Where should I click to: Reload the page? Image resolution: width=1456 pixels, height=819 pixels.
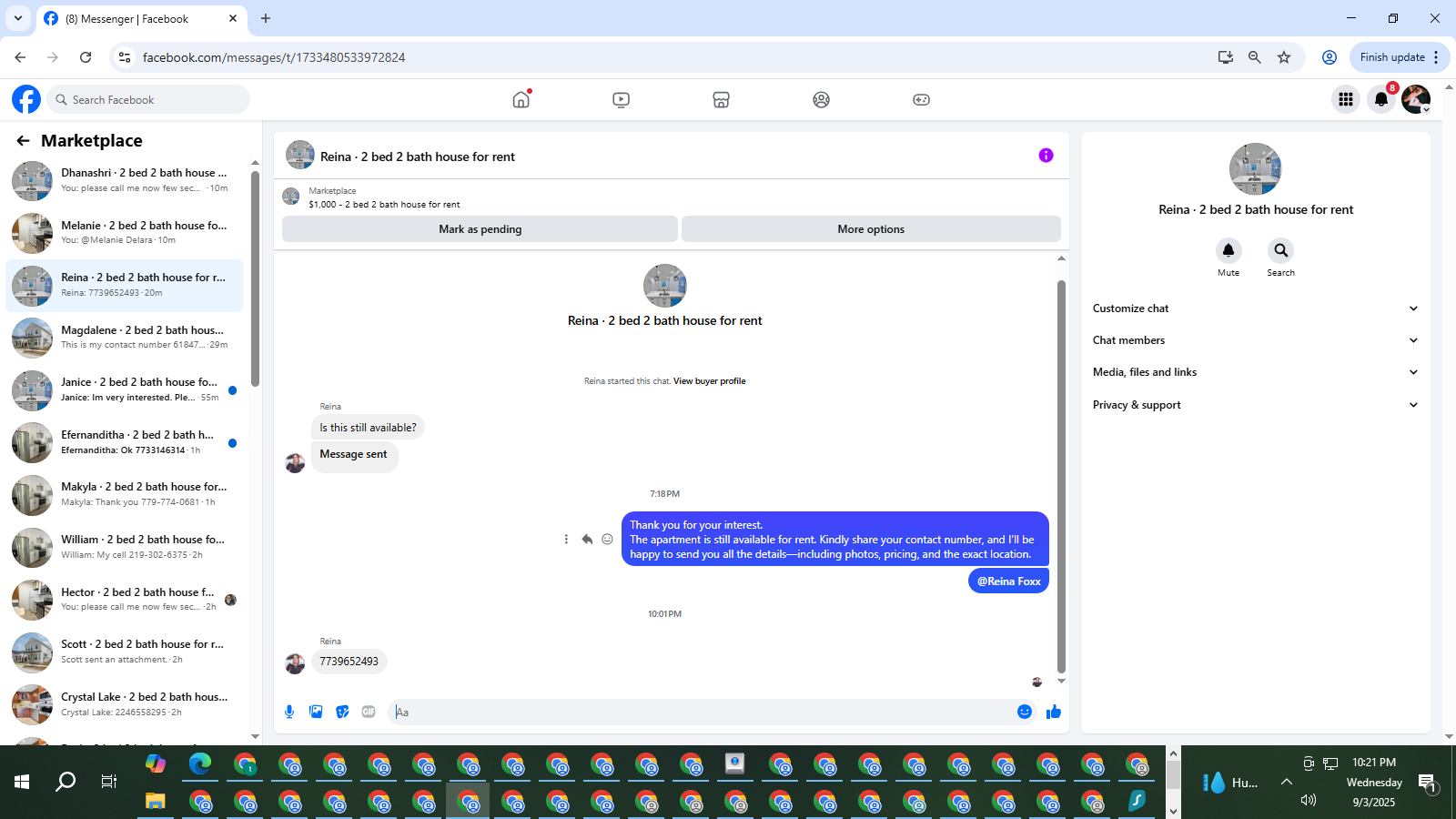pyautogui.click(x=86, y=57)
